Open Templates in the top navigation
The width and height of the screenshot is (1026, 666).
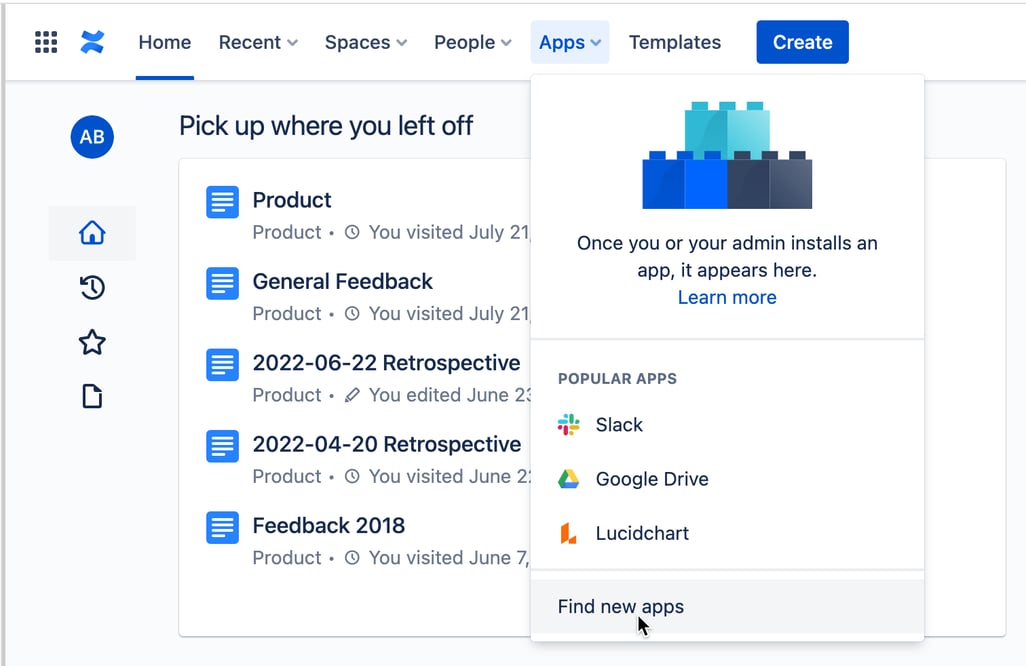(x=675, y=42)
